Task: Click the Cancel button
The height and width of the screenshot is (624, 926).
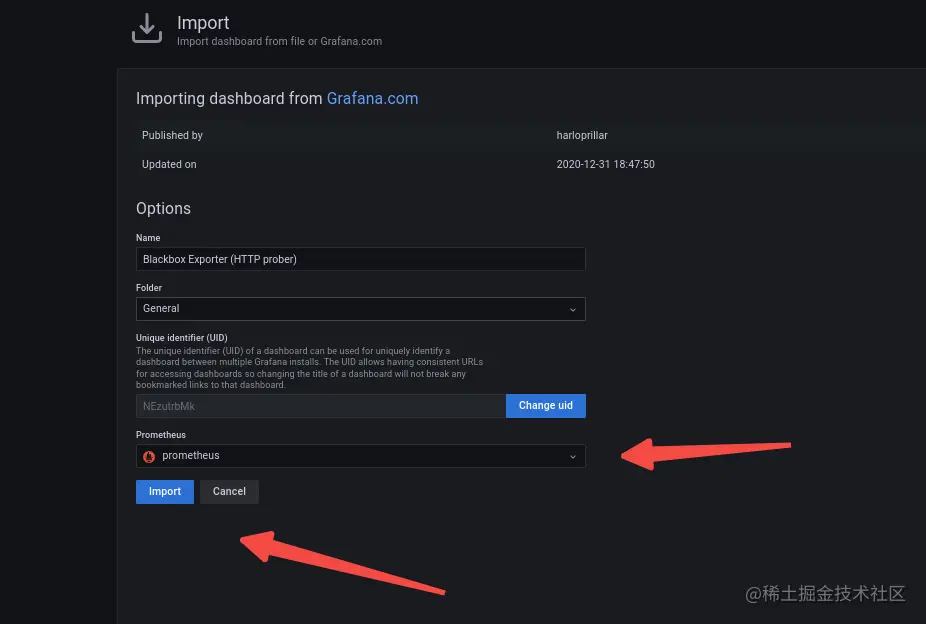Action: click(x=229, y=492)
